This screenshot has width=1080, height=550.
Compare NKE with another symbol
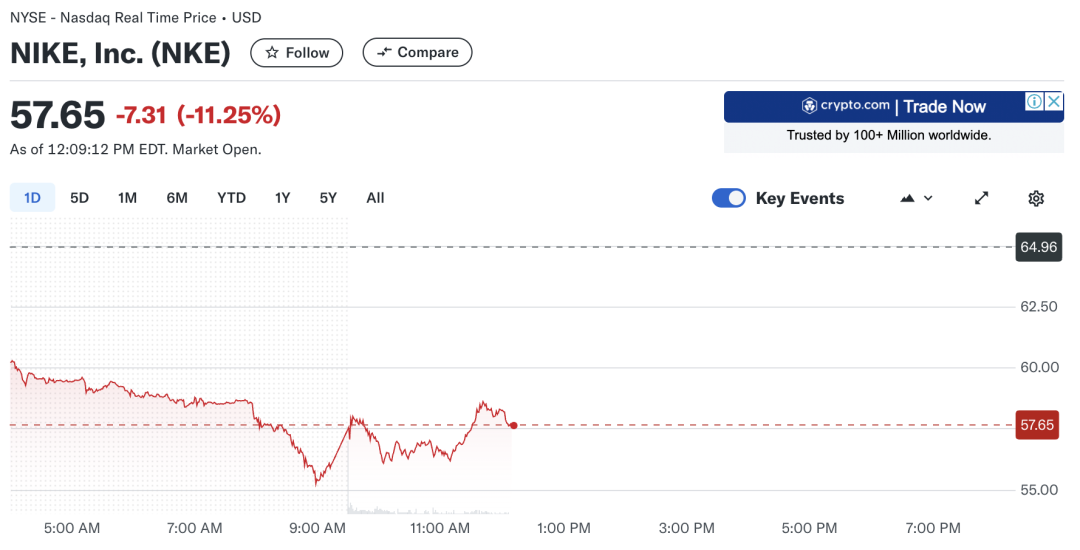[x=417, y=52]
